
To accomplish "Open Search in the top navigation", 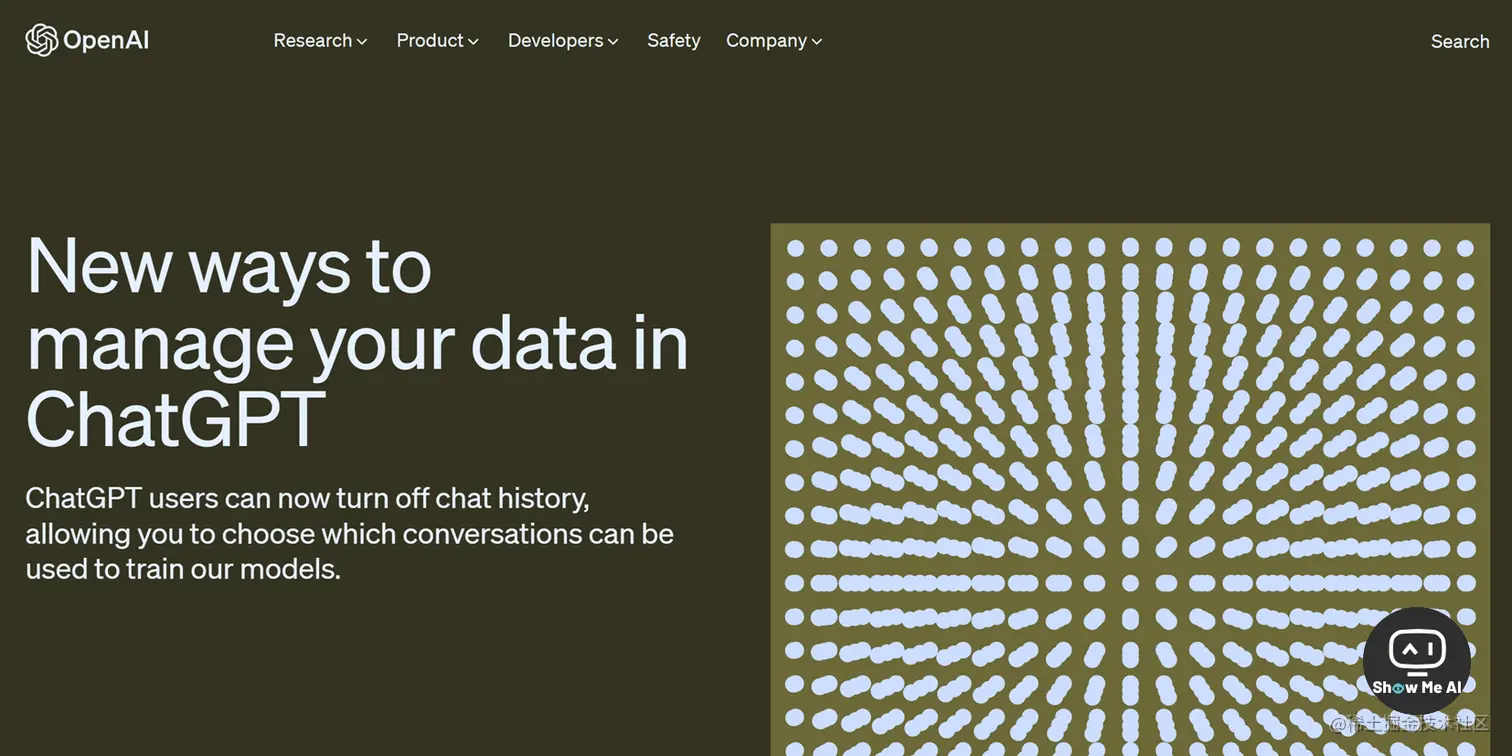I will [x=1460, y=41].
